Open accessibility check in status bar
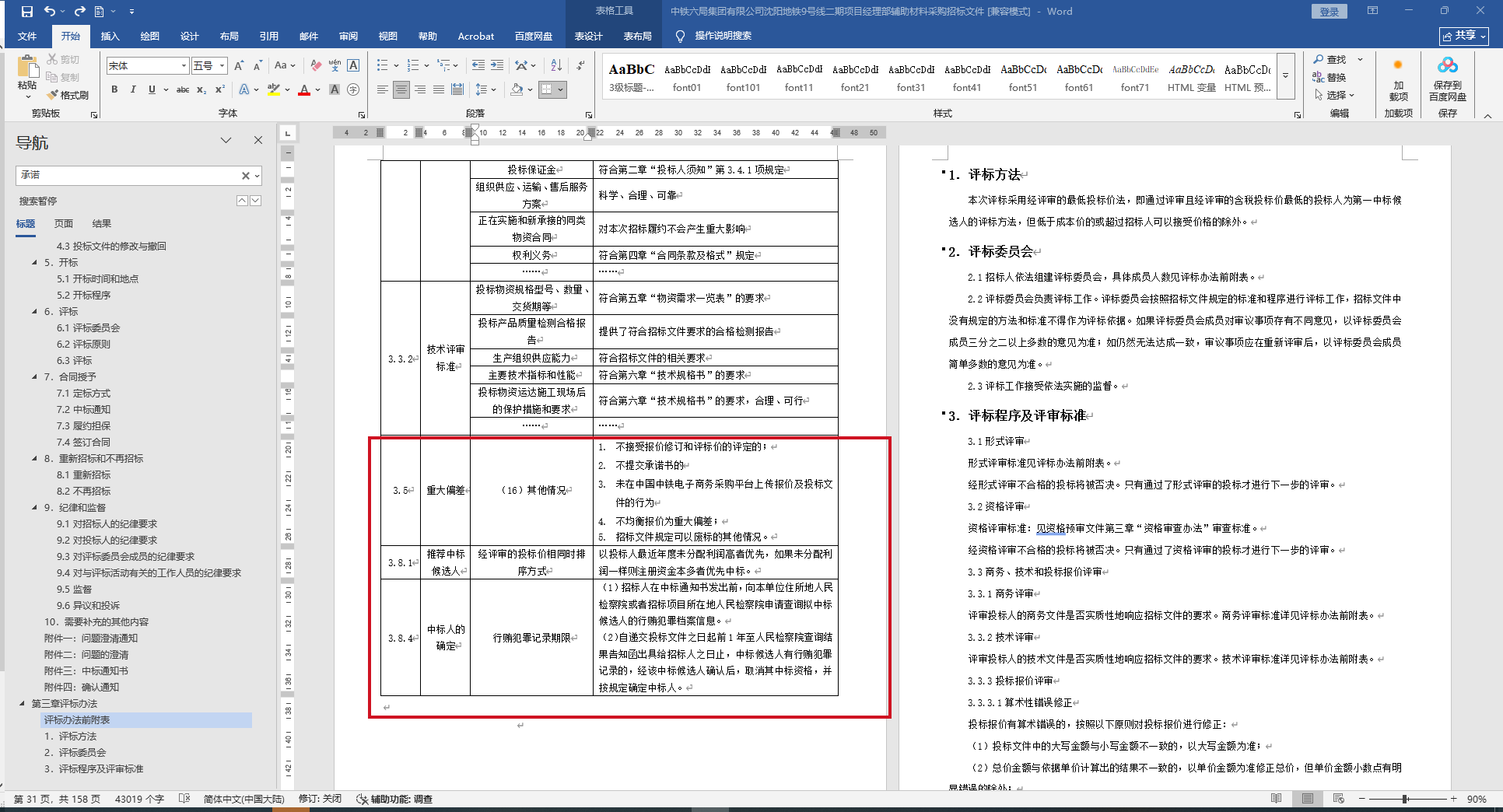This screenshot has height=812, width=1503. (x=394, y=799)
